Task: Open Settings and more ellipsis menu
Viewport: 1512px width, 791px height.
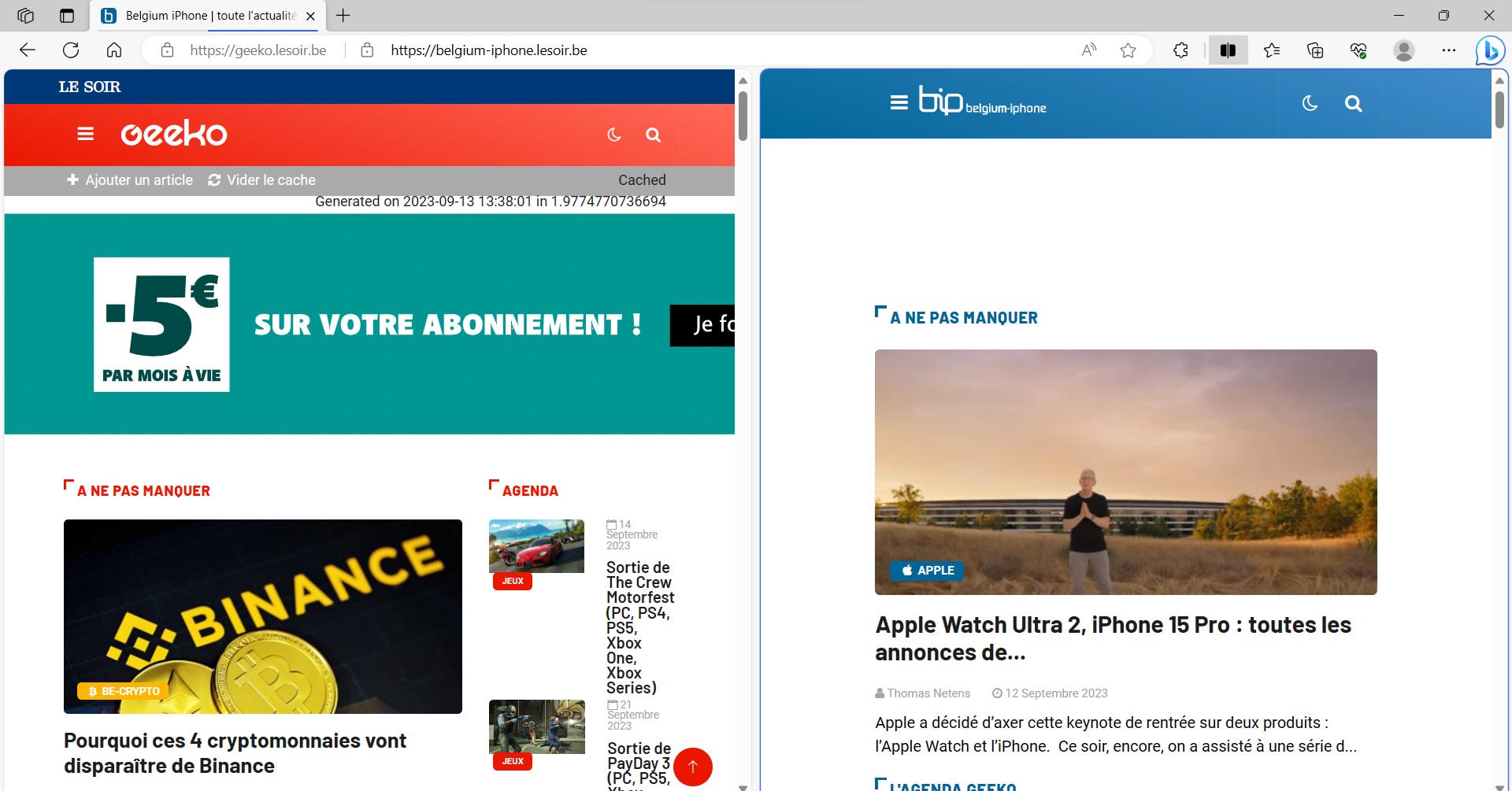Action: point(1449,50)
